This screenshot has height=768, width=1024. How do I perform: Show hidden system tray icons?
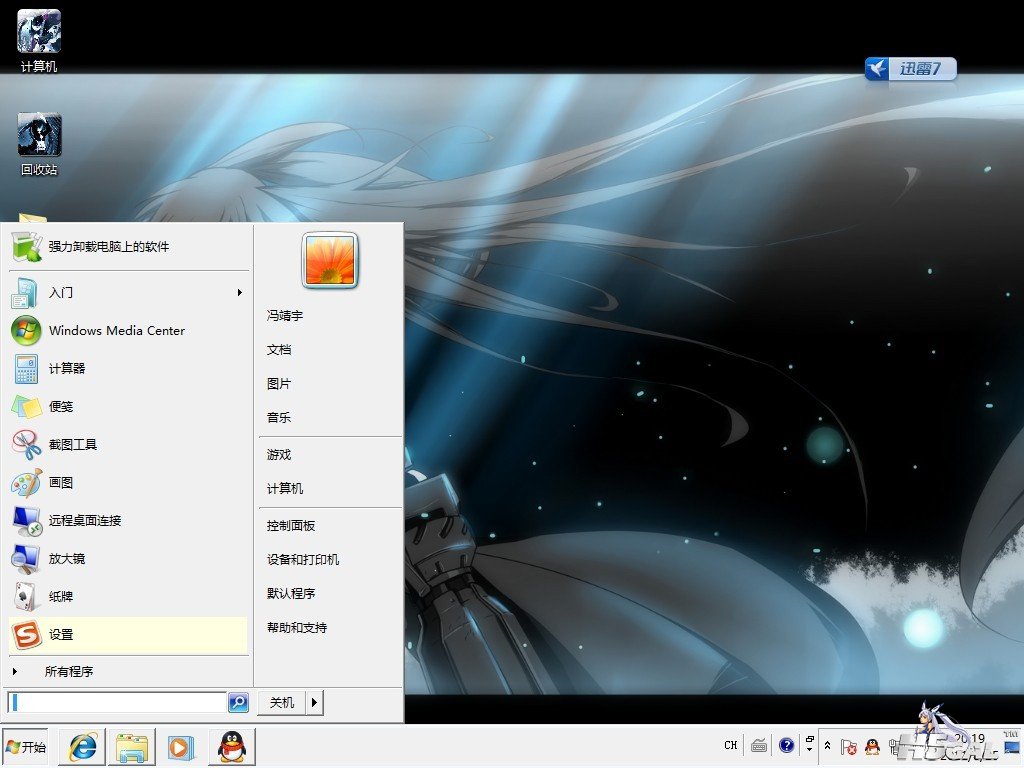coord(827,746)
